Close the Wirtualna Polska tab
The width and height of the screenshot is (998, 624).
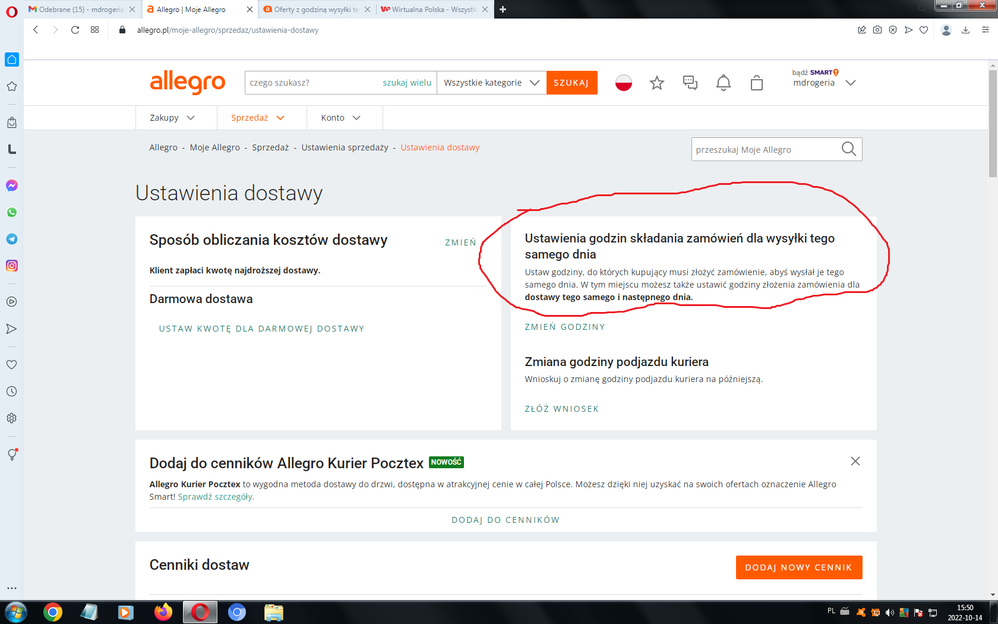(x=485, y=10)
